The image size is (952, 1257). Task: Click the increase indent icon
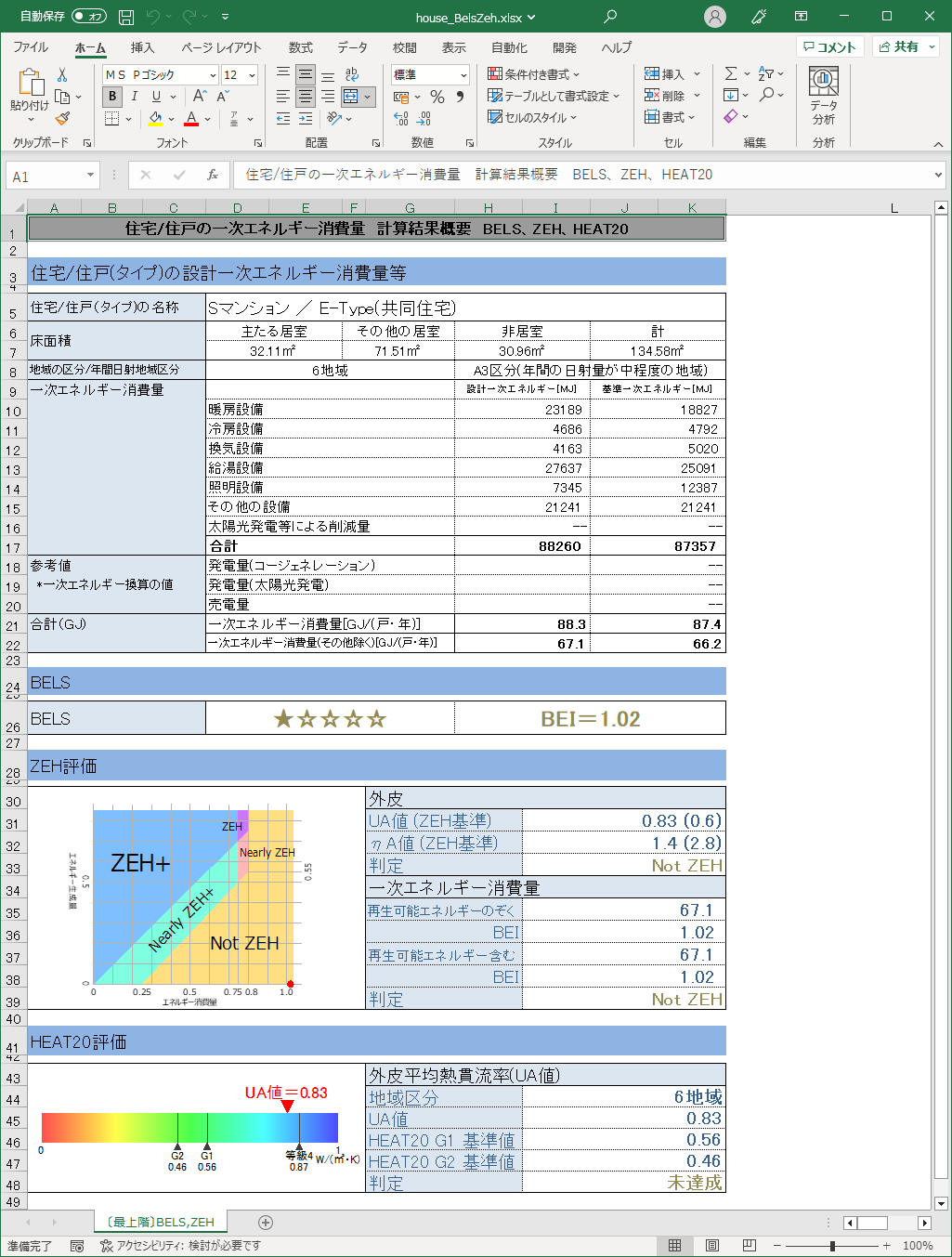[305, 119]
